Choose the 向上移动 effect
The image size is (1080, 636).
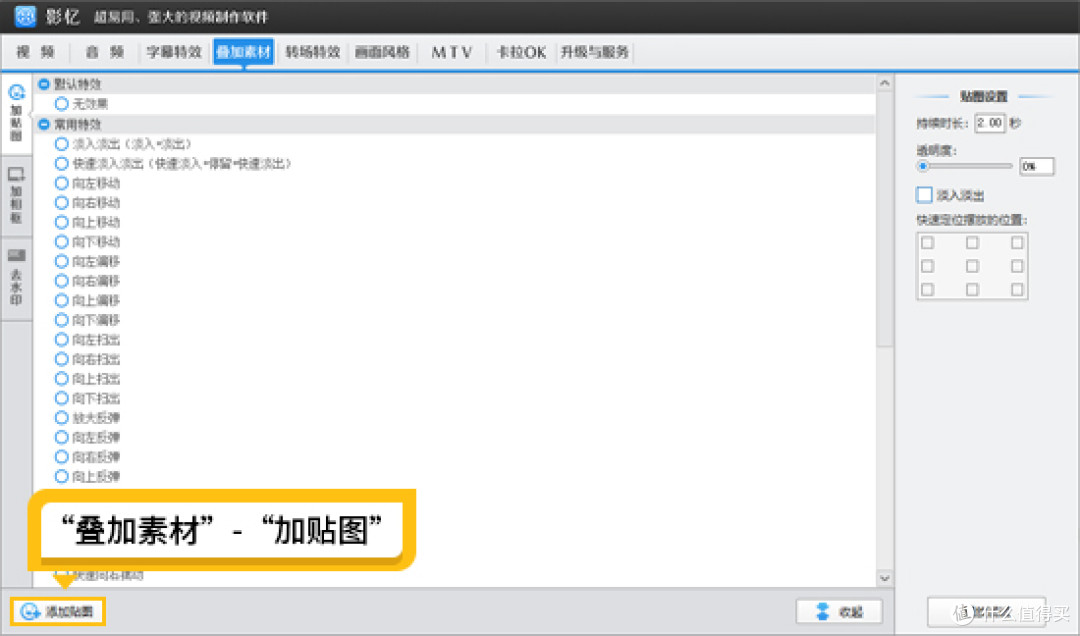(x=61, y=222)
